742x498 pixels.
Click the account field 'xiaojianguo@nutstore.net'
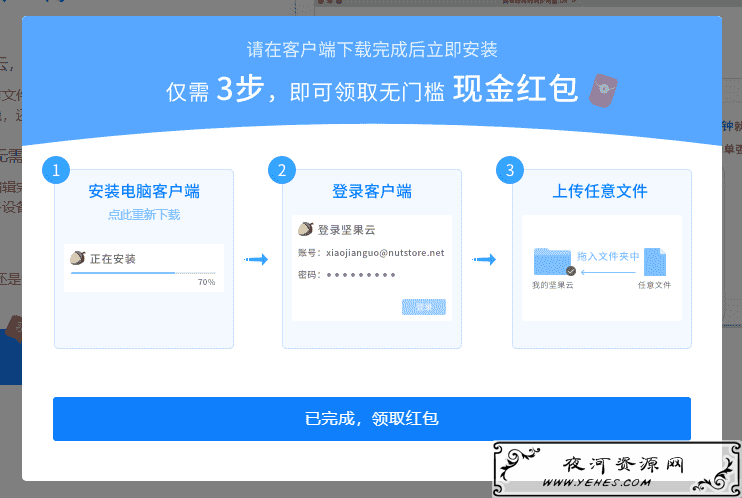pyautogui.click(x=385, y=253)
